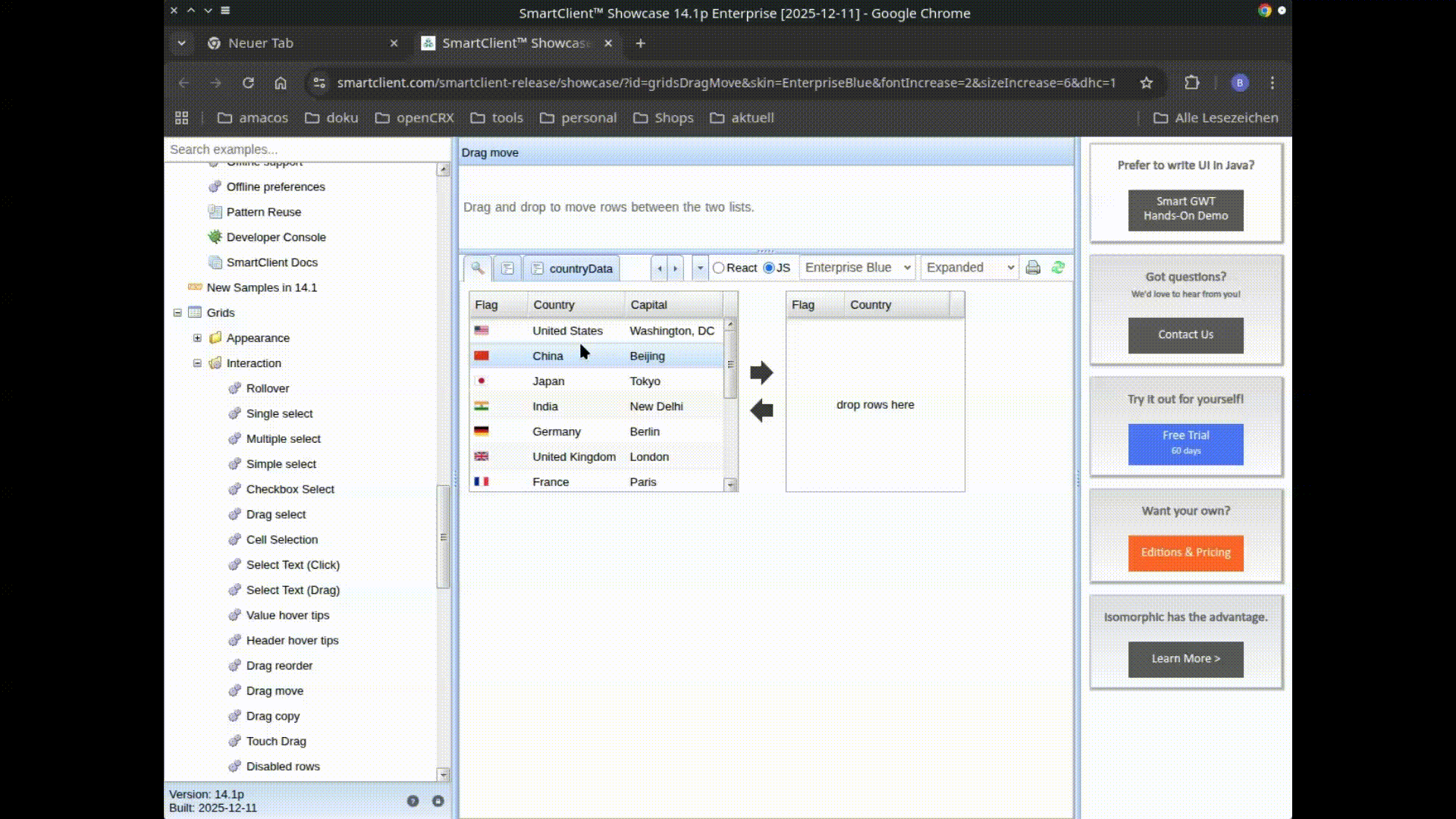Select the JS radio button
Viewport: 1456px width, 819px height.
point(769,268)
